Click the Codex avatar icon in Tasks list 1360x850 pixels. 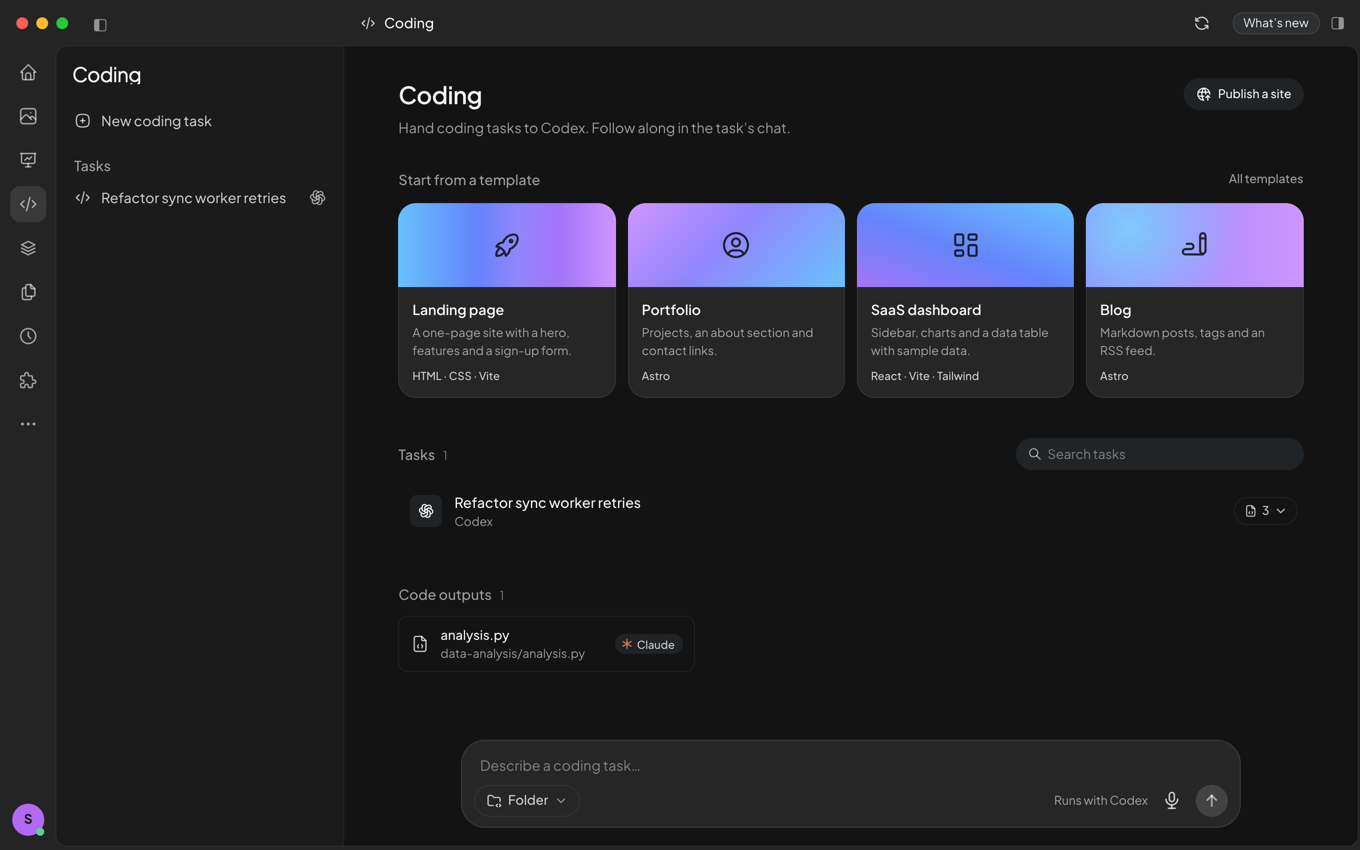[426, 511]
